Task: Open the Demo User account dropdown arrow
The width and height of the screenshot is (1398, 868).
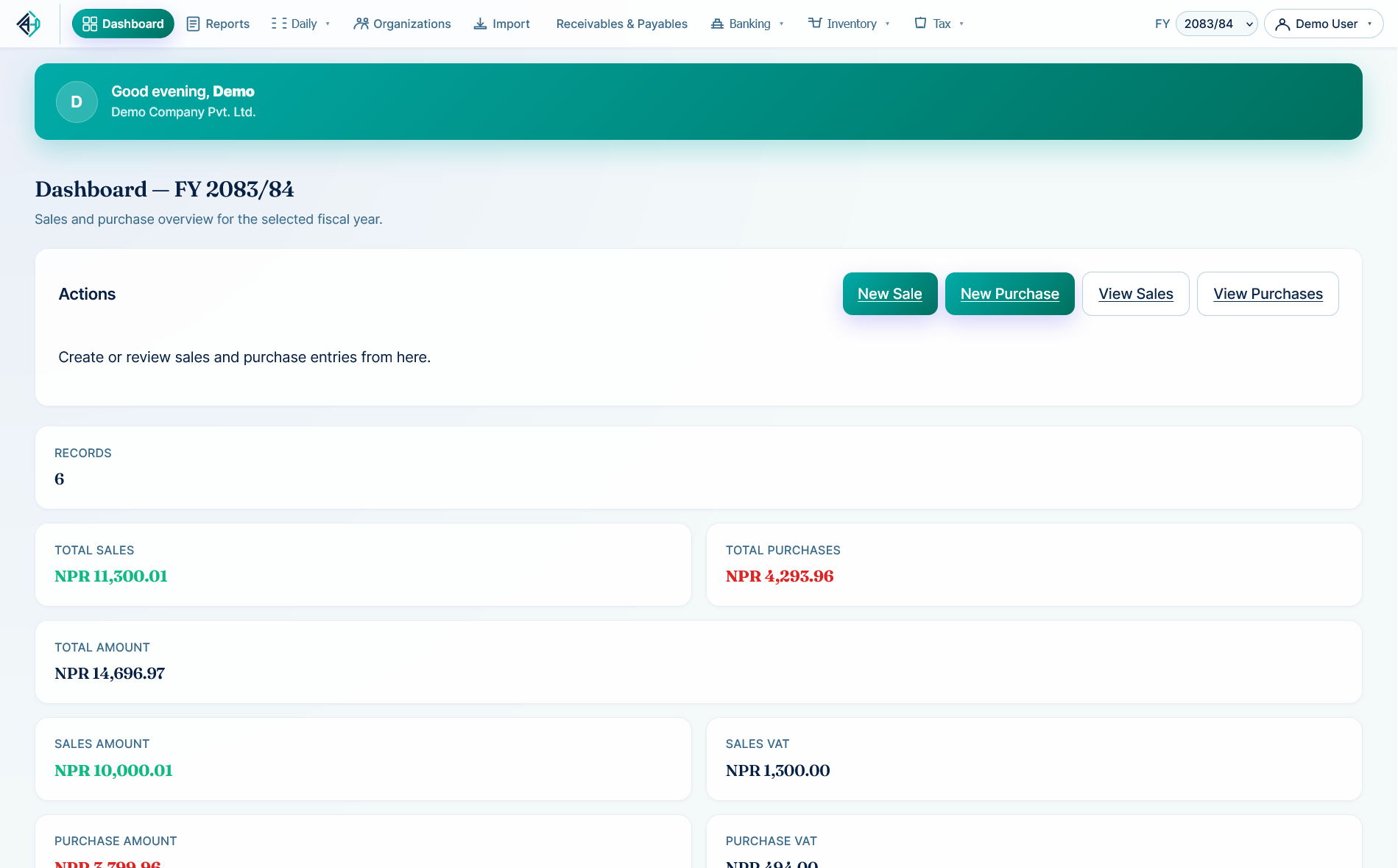Action: [1369, 24]
